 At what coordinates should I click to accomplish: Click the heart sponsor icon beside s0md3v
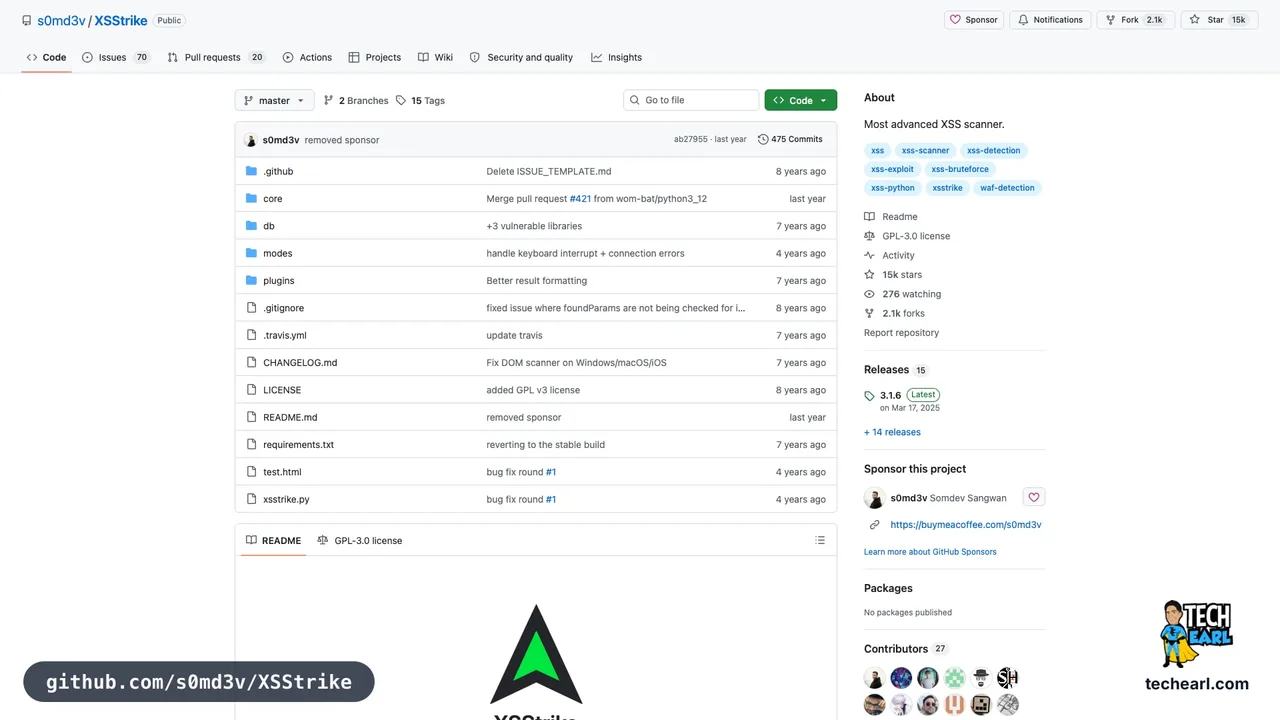(x=1034, y=497)
